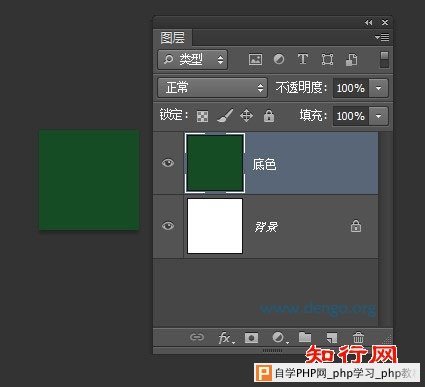This screenshot has width=425, height=387.
Task: Filter for adjustment layers icon
Action: coord(279,59)
